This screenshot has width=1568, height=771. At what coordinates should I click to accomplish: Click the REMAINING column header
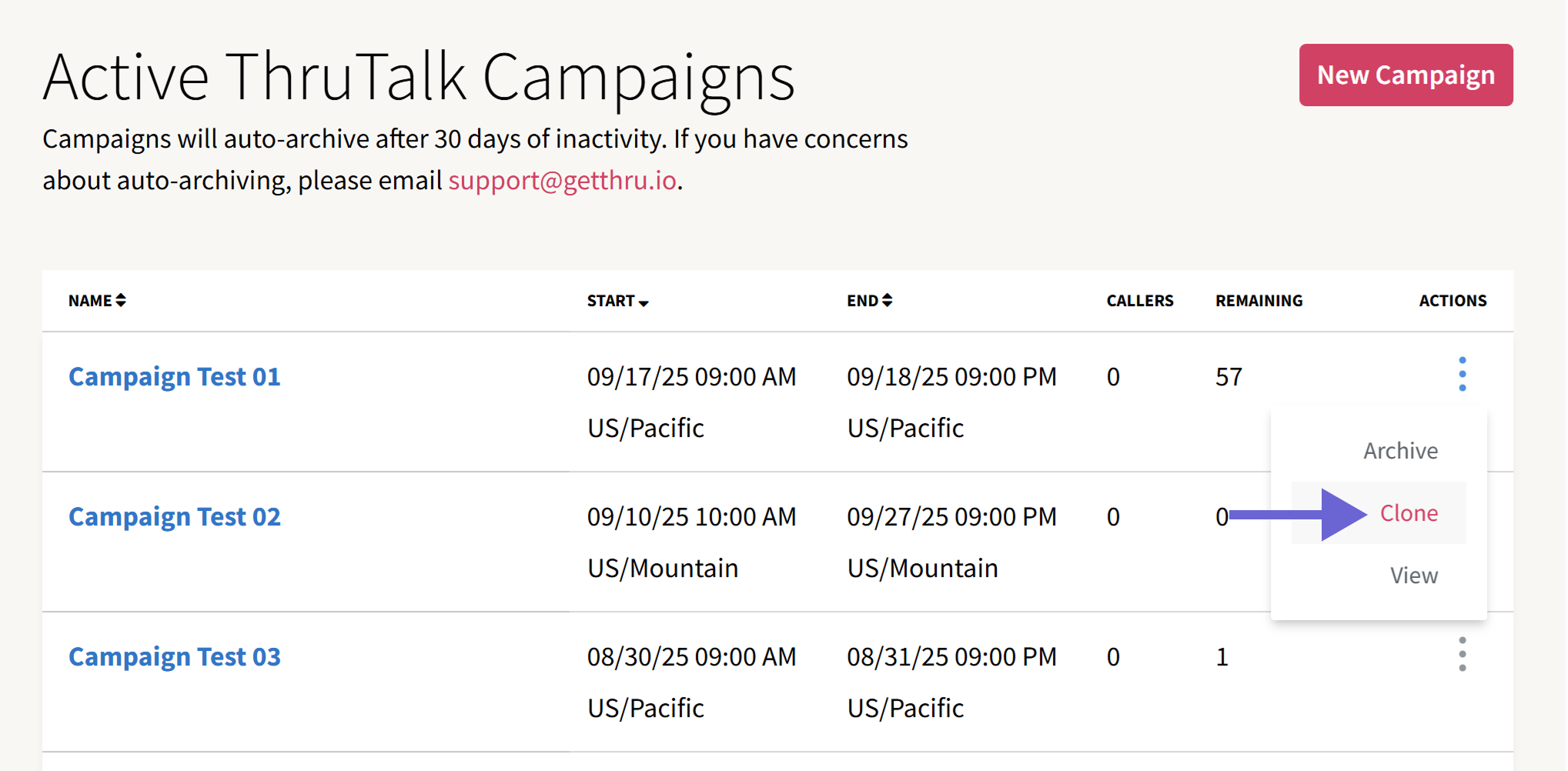(x=1259, y=301)
